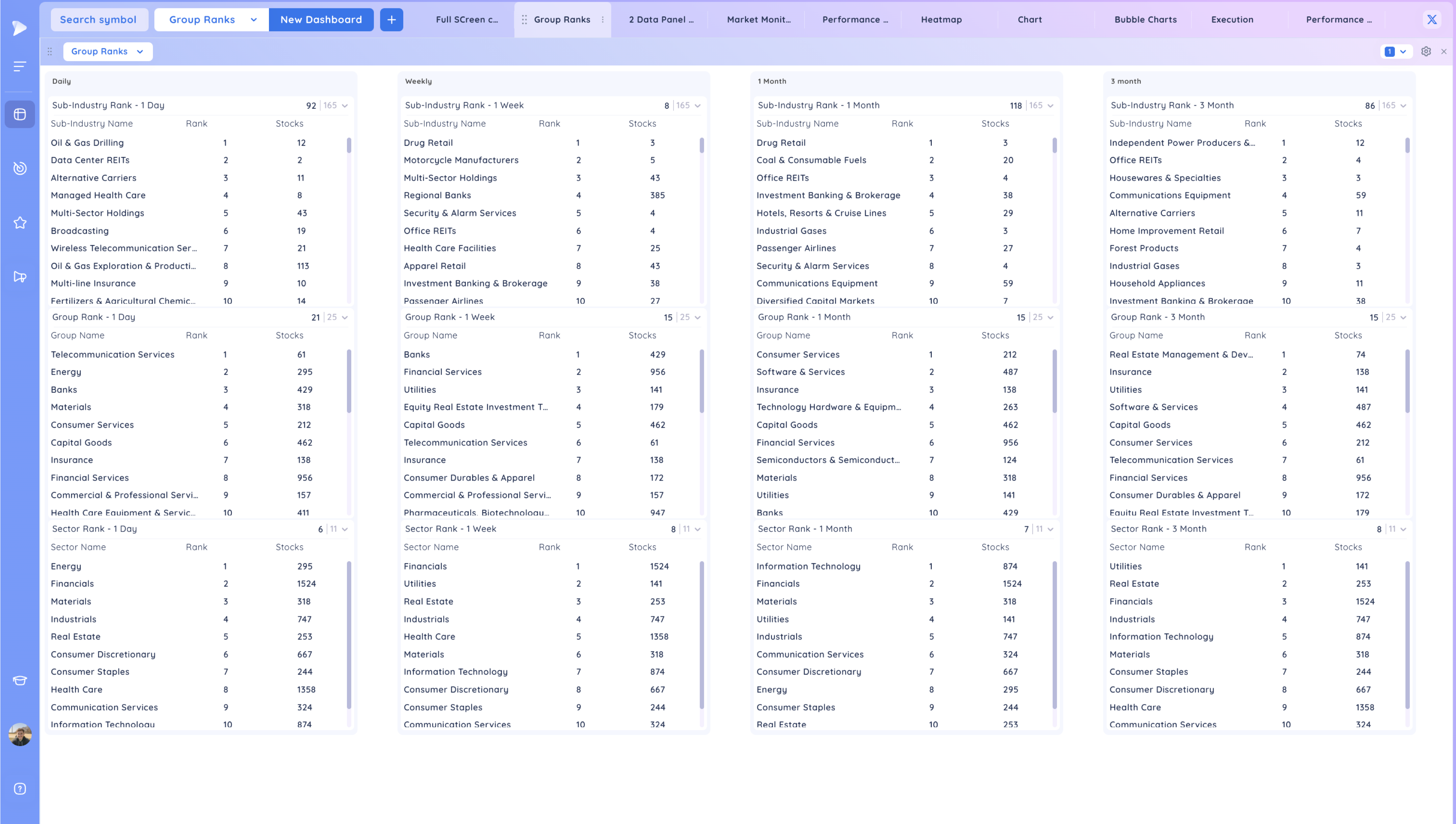Click the star favorites icon in sidebar
This screenshot has width=1456, height=824.
(x=20, y=222)
